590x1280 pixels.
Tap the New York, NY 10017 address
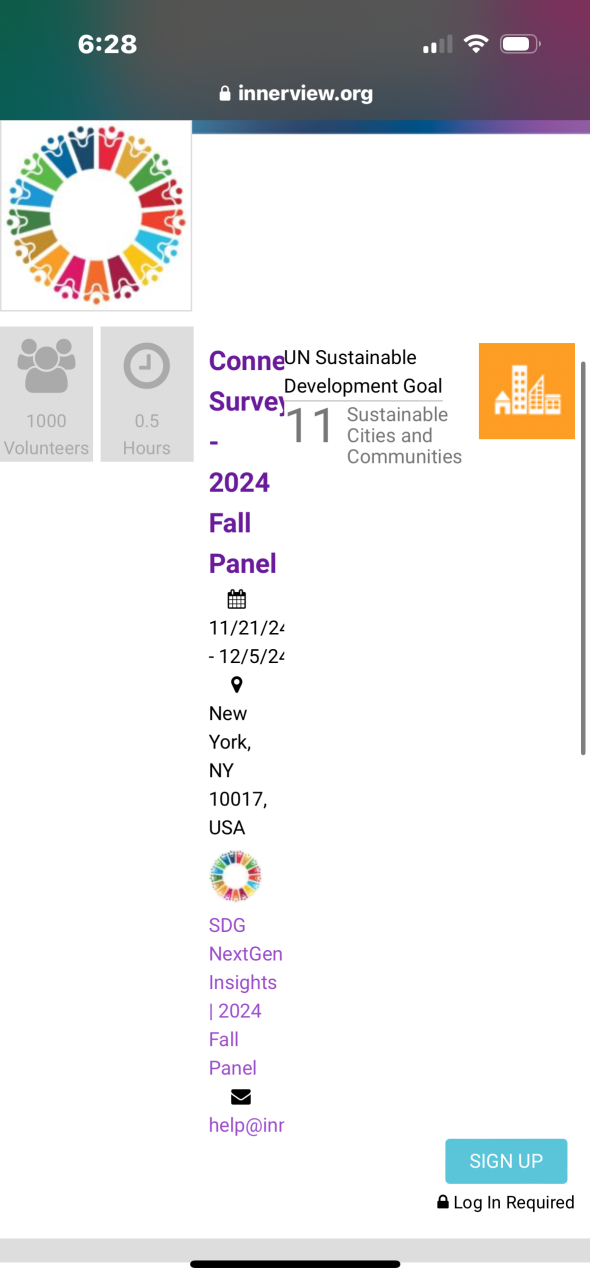(x=238, y=770)
